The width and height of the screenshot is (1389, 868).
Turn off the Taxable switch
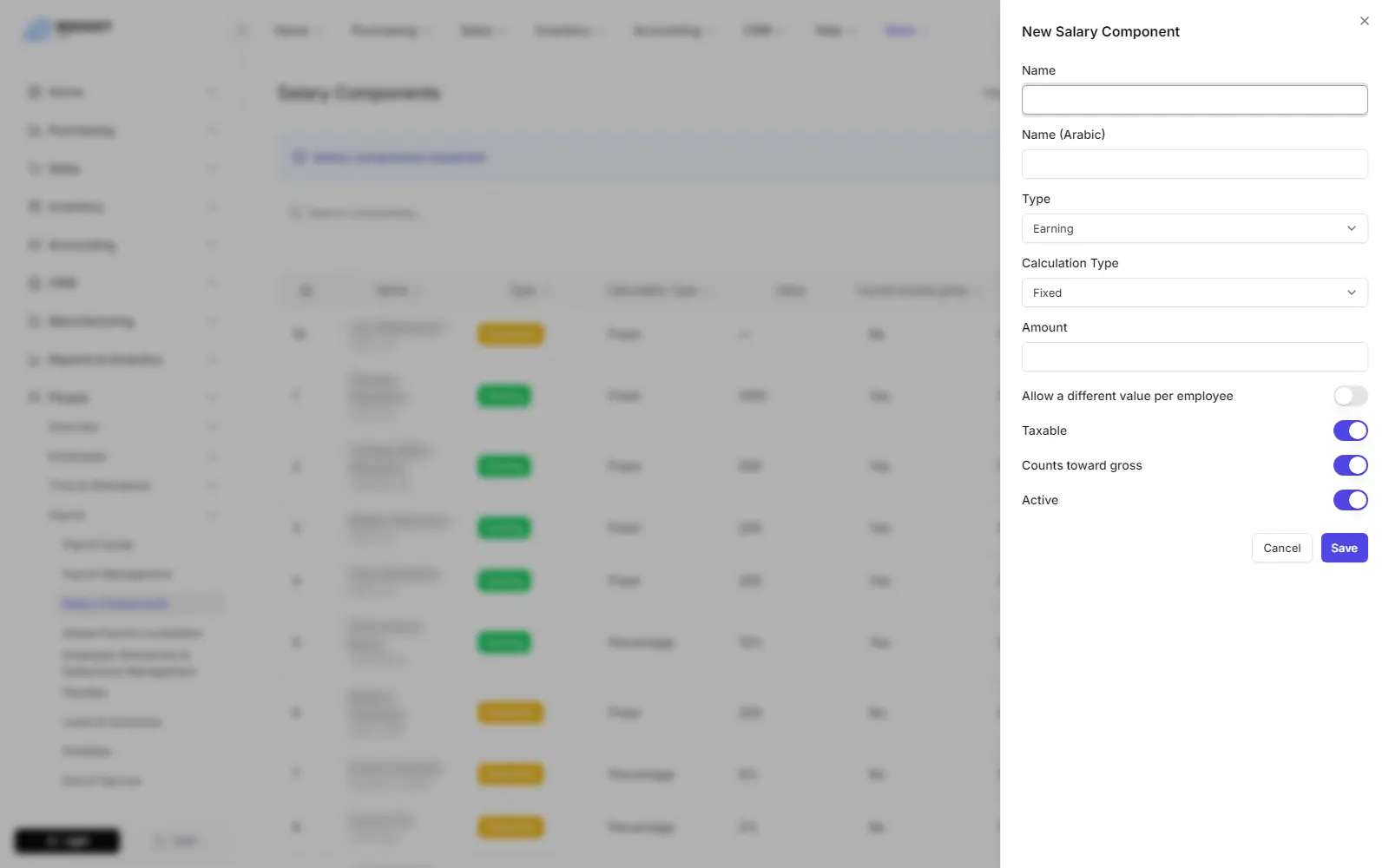1351,431
